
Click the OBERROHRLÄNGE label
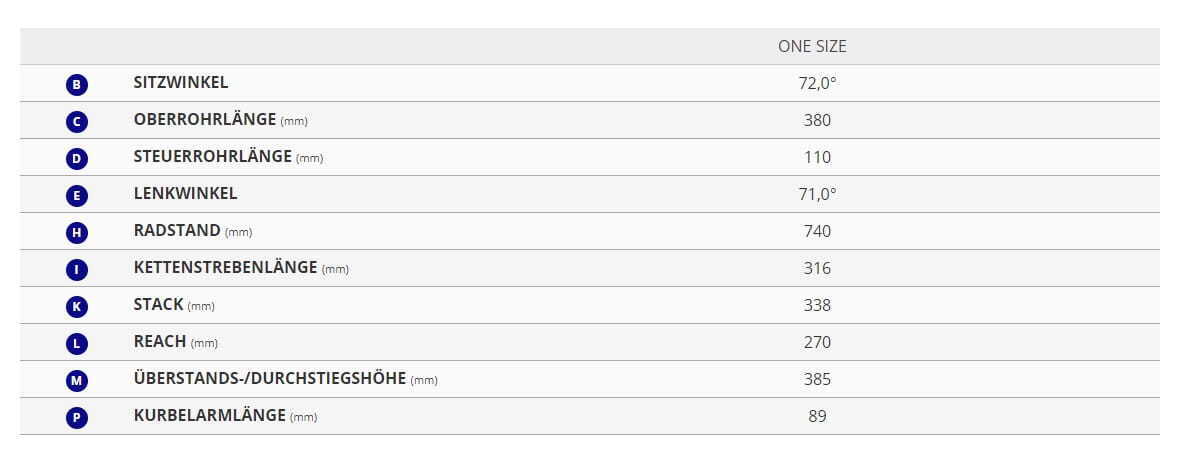[x=205, y=120]
